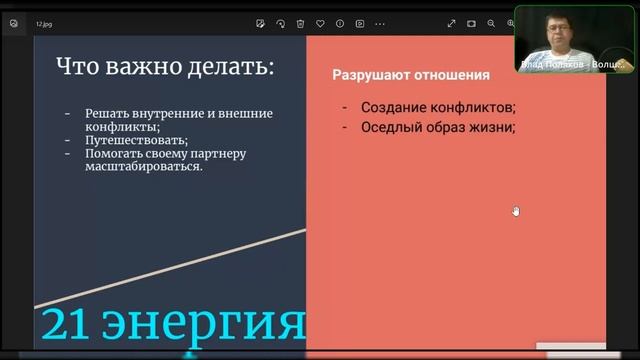Delete the photo with the trash icon
Image resolution: width=640 pixels, height=360 pixels.
(300, 24)
